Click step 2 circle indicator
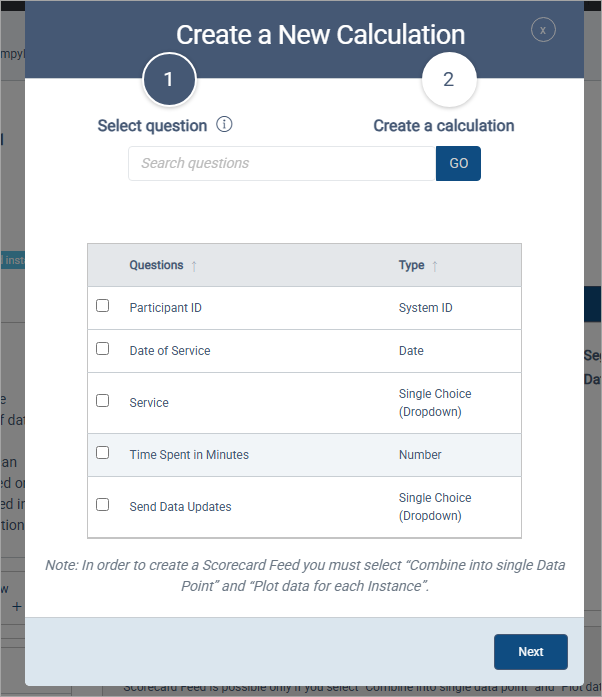 448,80
